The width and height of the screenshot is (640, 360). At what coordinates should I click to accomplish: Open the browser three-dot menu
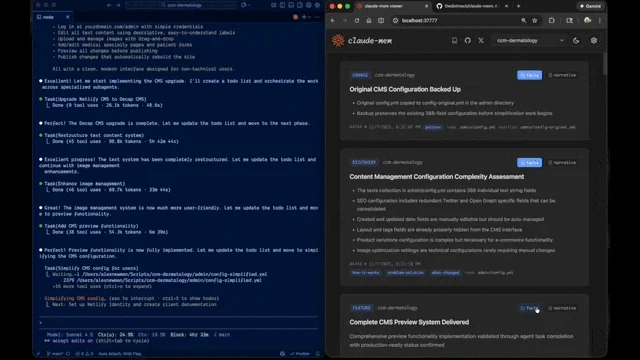pyautogui.click(x=600, y=20)
